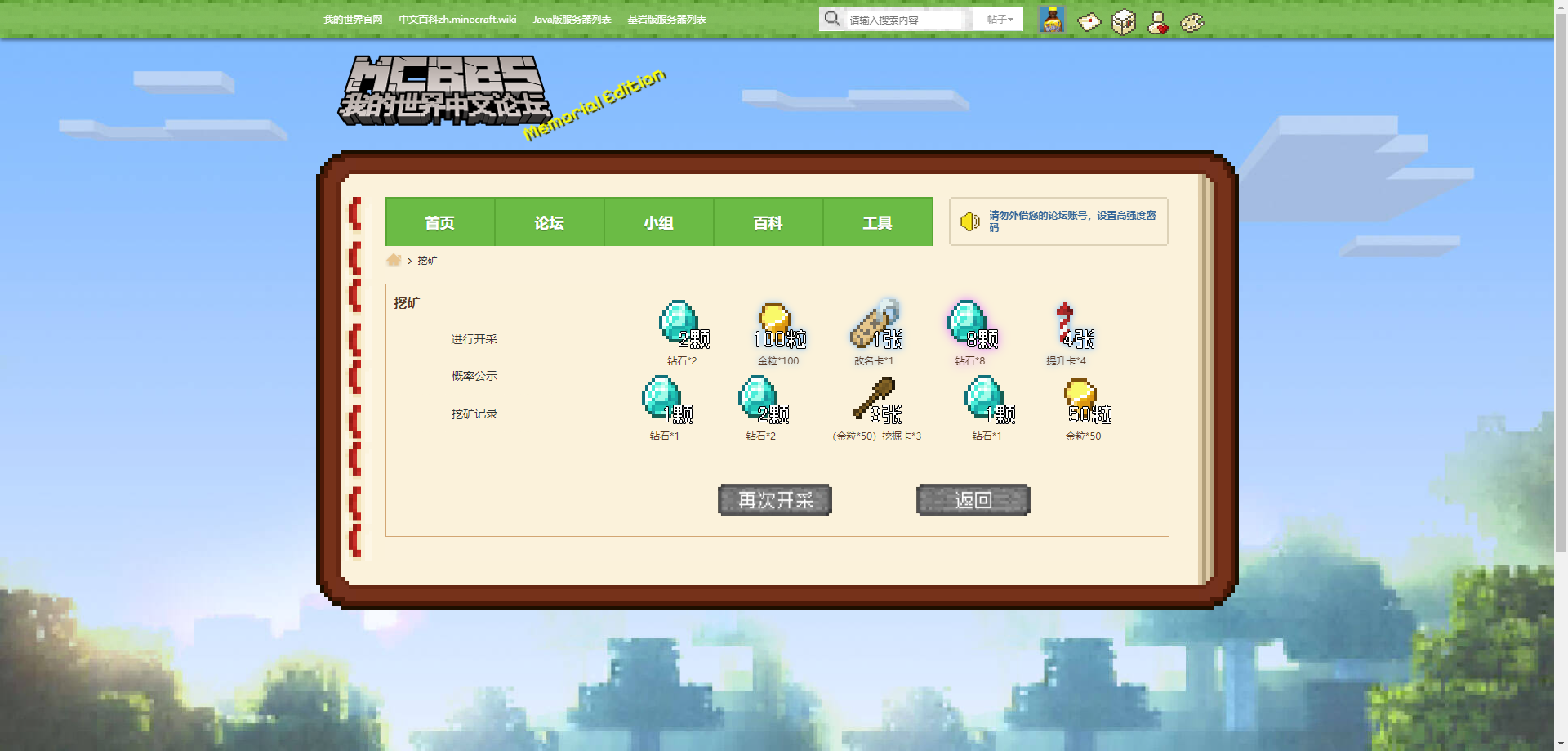The height and width of the screenshot is (751, 1568).
Task: Click the bottom-row diamond icon 钻石*2
Action: point(762,400)
